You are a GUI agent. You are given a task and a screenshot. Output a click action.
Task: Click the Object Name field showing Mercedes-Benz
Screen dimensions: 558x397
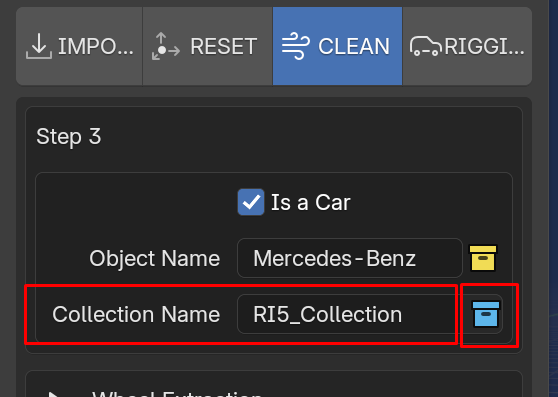pos(350,258)
